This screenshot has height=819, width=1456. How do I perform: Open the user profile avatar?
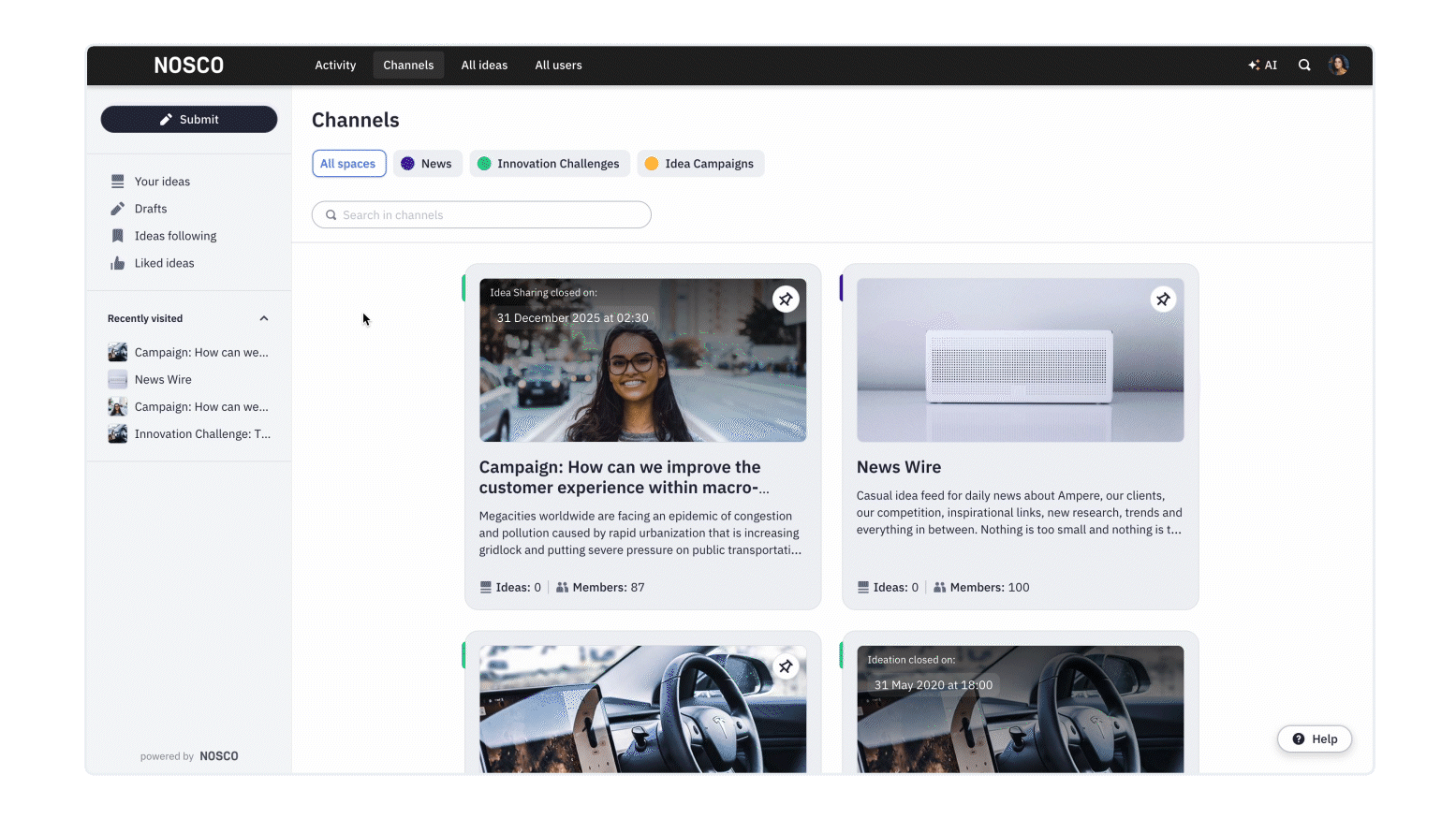[x=1339, y=66]
